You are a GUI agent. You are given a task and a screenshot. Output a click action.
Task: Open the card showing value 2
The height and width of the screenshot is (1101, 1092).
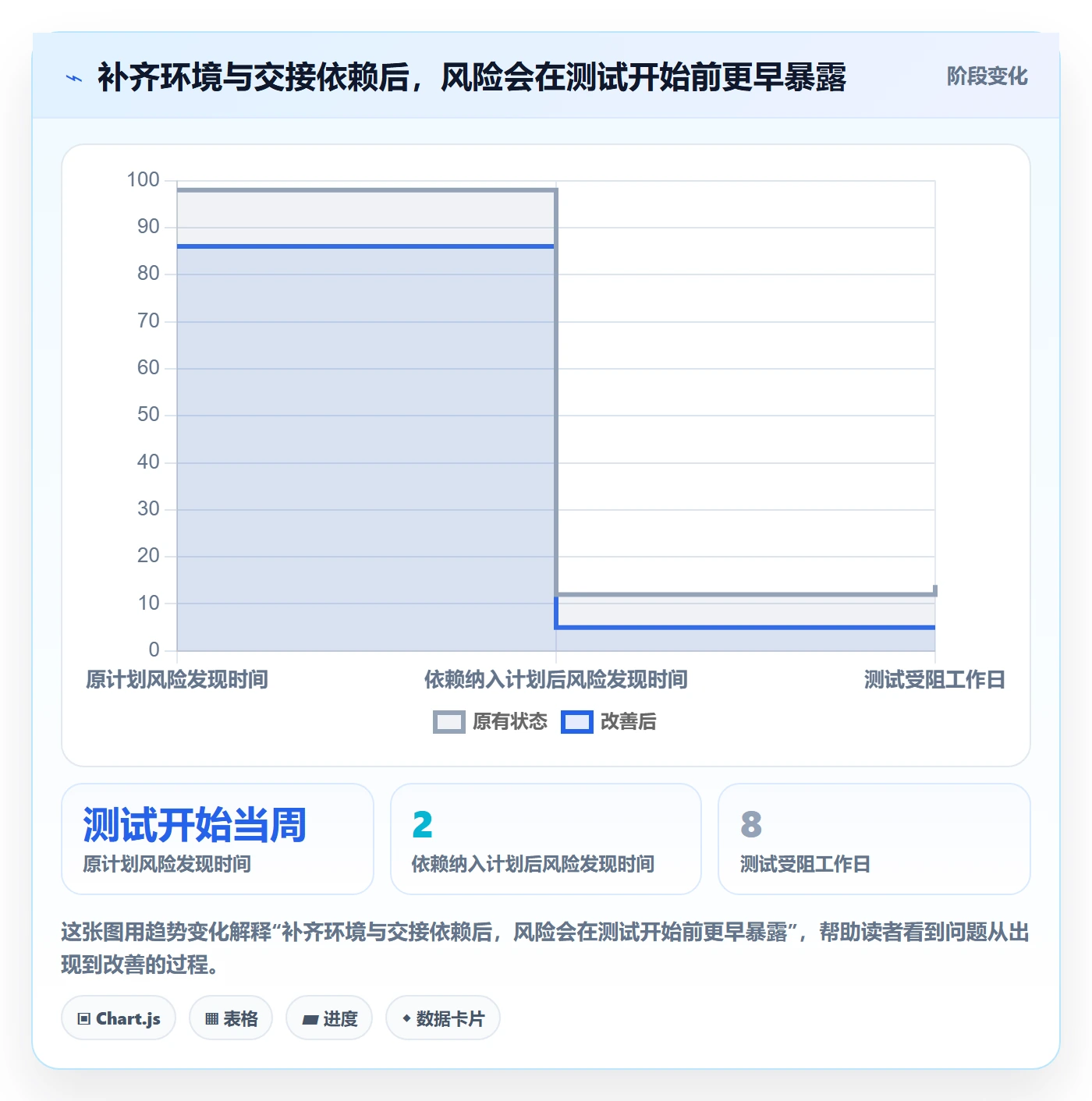pos(546,839)
